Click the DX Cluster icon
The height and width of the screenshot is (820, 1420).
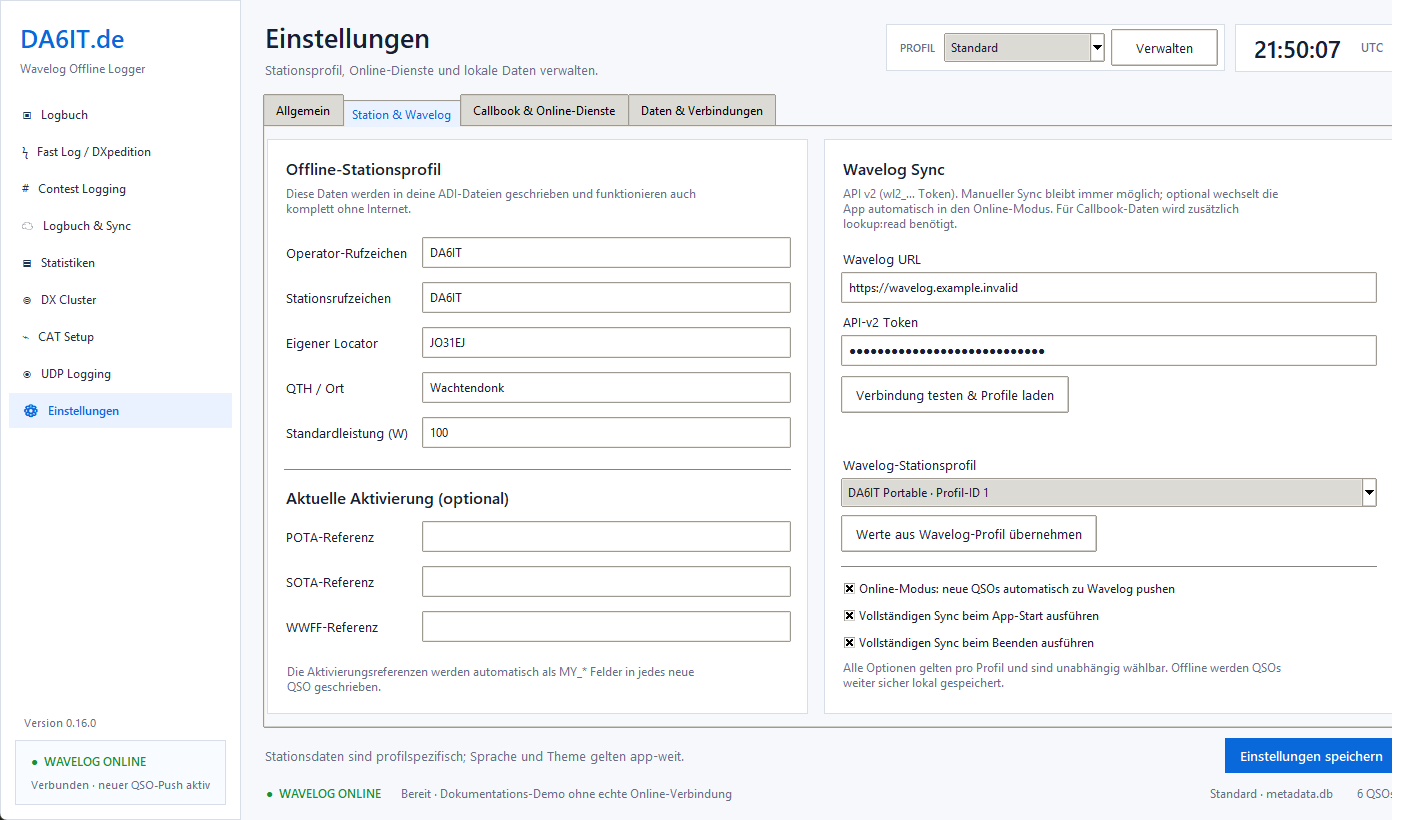pyautogui.click(x=27, y=300)
